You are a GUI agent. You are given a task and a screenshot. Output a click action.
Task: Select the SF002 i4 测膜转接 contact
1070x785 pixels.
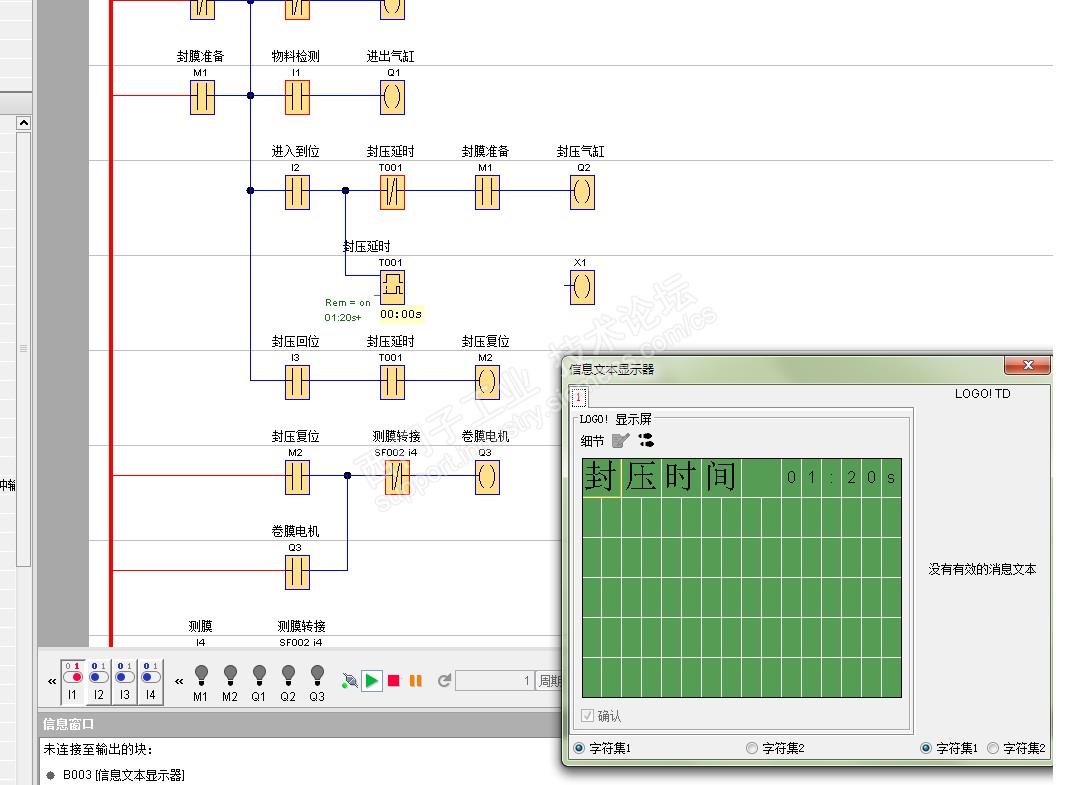[x=397, y=476]
